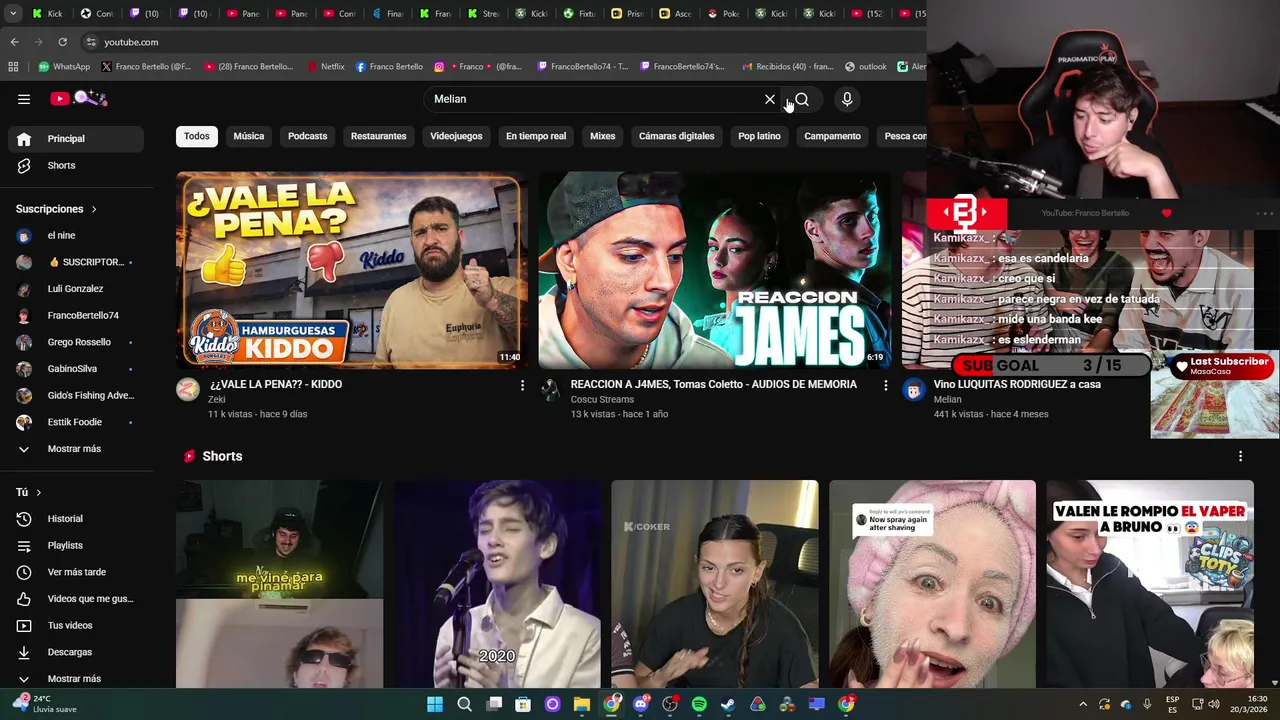Play the ¿VALE LA PENA? KIDDO thumbnail

[x=351, y=271]
